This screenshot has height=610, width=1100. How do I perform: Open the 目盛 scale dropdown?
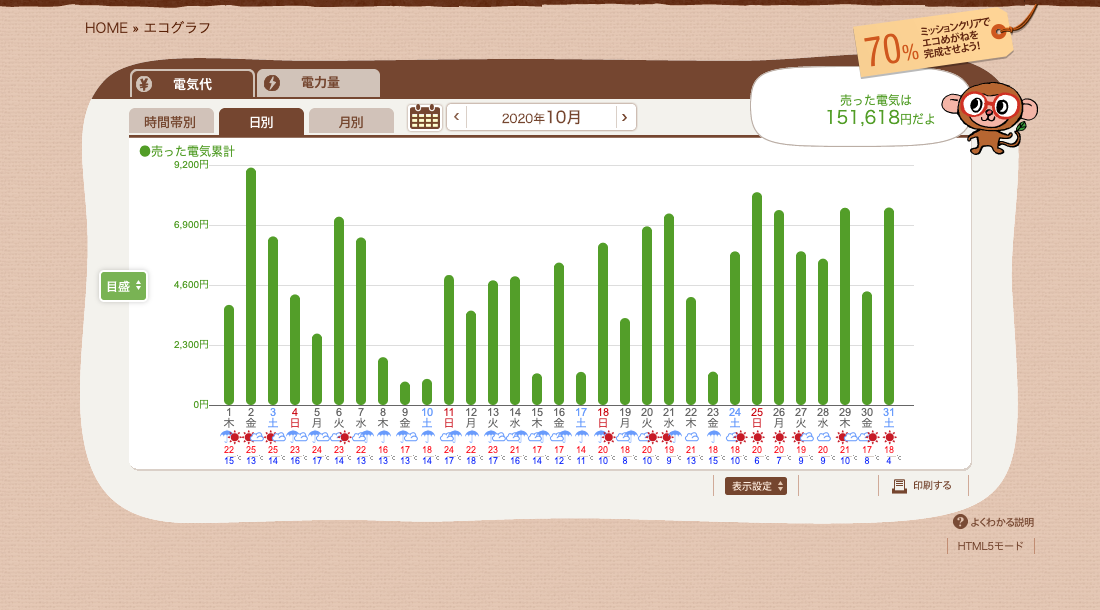[x=123, y=286]
